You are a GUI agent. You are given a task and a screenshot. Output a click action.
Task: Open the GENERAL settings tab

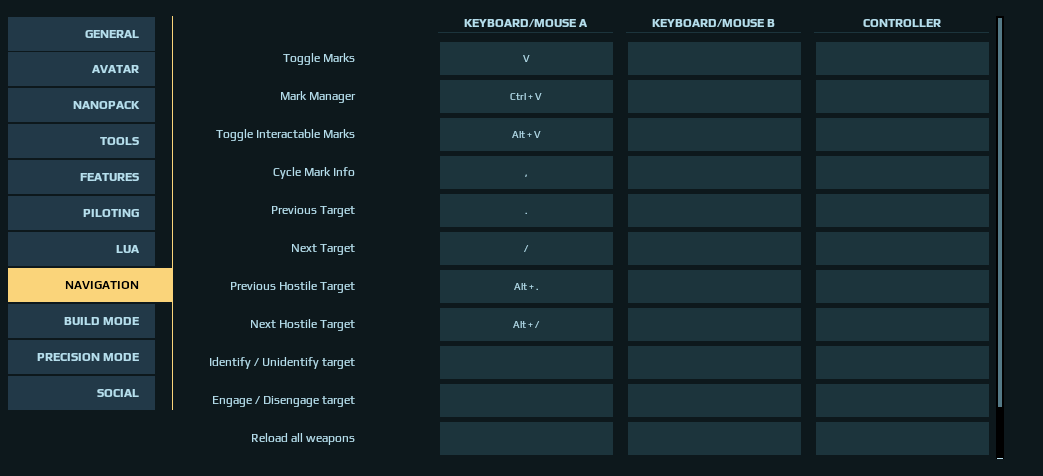click(x=81, y=34)
